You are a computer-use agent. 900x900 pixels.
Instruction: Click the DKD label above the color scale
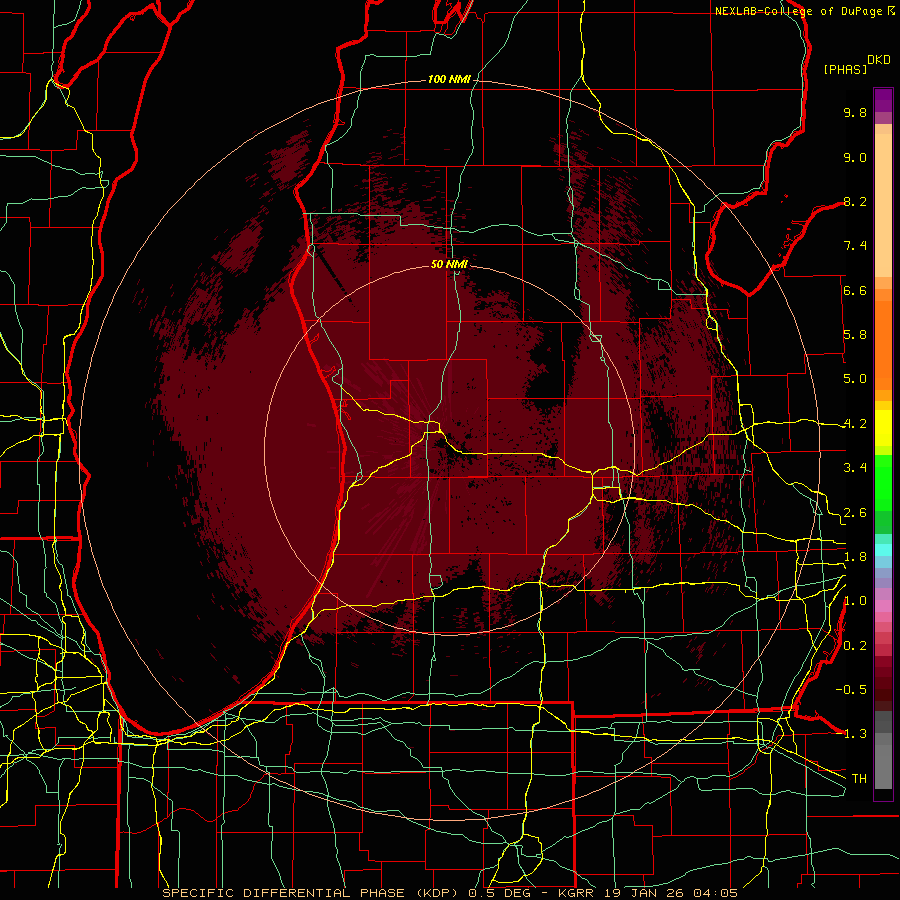[878, 60]
